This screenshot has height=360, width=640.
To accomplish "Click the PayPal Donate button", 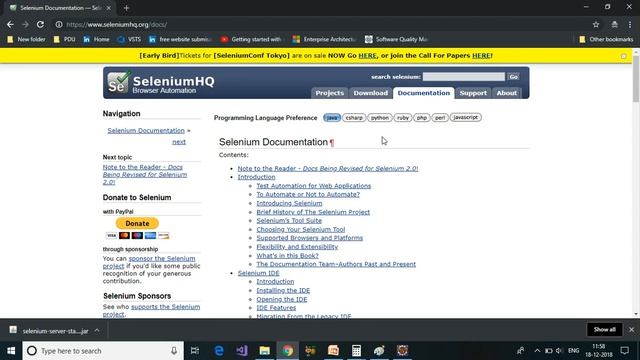I will 137,223.
